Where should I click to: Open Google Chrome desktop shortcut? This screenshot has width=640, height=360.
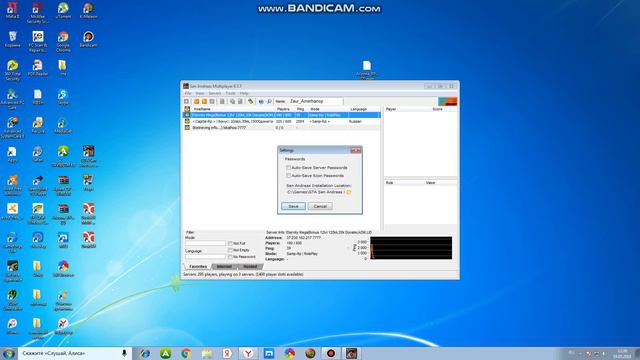pyautogui.click(x=63, y=42)
